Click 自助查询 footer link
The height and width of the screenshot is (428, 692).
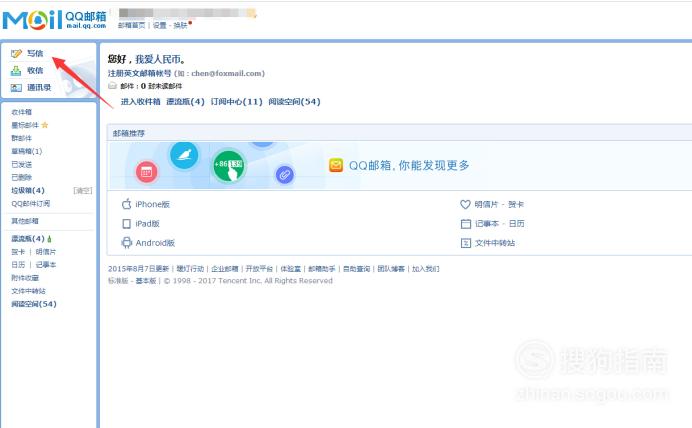(x=356, y=269)
